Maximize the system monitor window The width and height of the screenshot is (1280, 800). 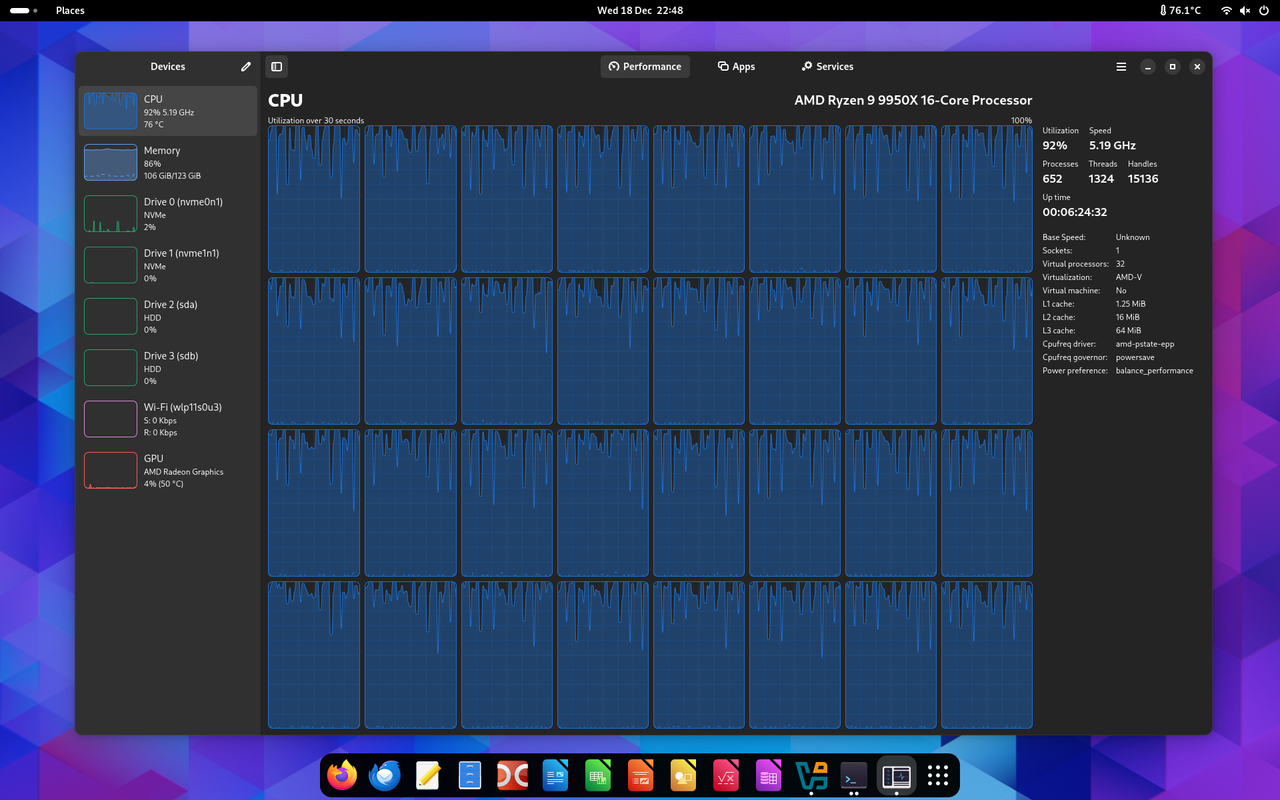coord(1173,67)
